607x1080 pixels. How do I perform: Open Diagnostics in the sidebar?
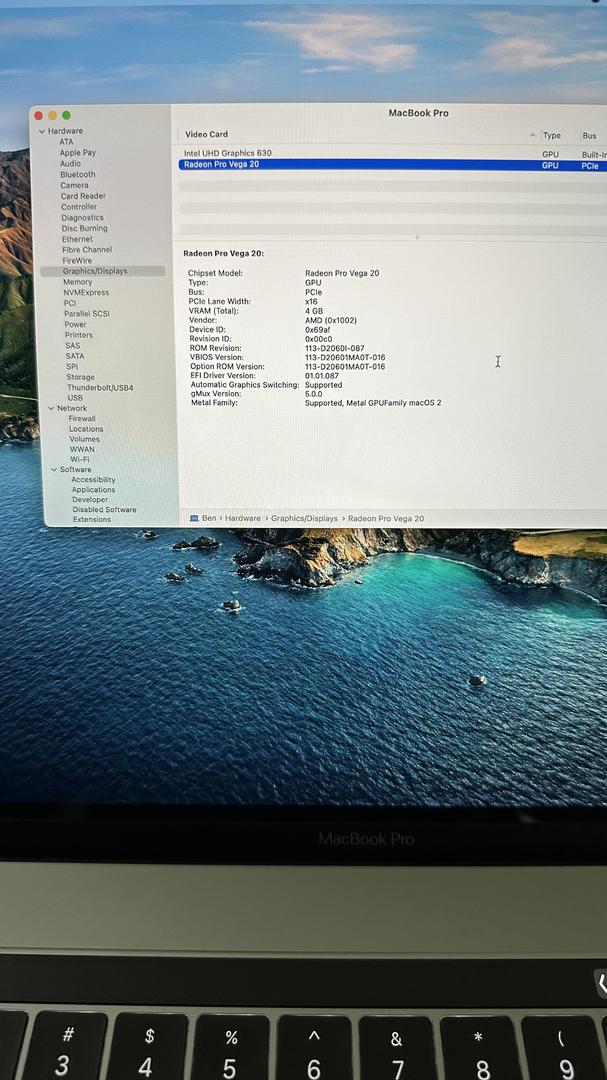pyautogui.click(x=83, y=218)
